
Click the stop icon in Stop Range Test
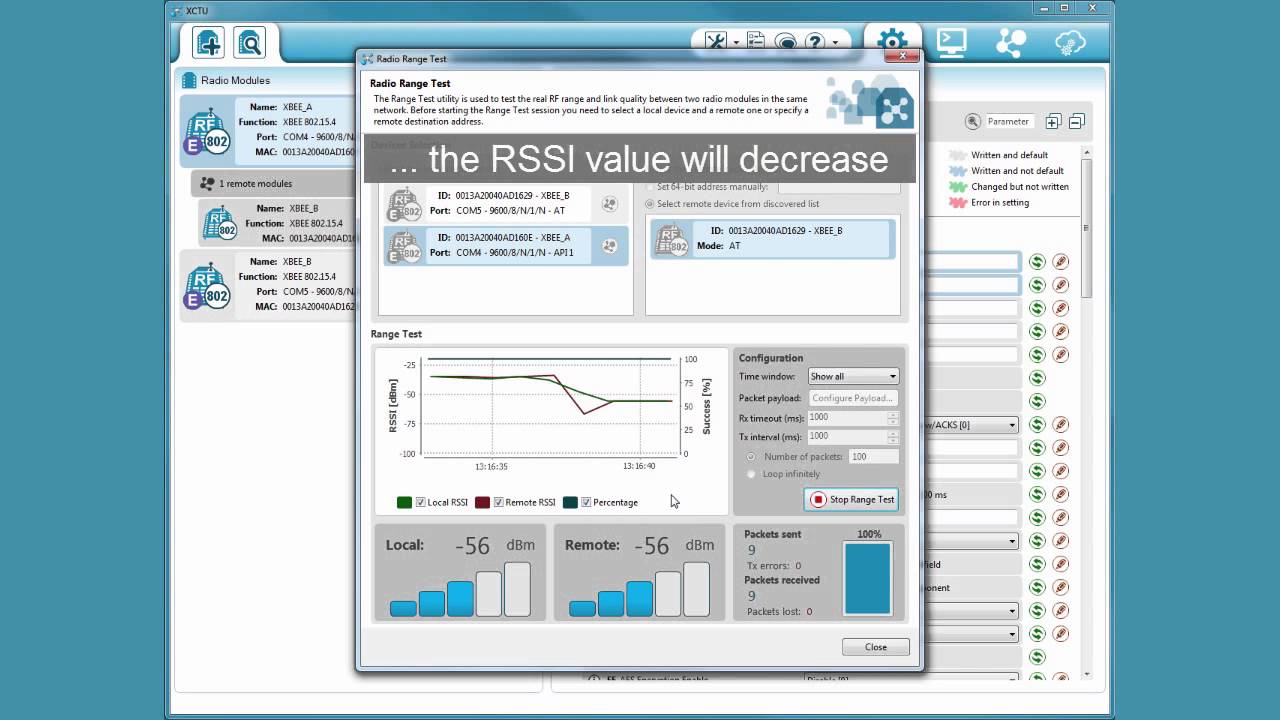pos(818,499)
